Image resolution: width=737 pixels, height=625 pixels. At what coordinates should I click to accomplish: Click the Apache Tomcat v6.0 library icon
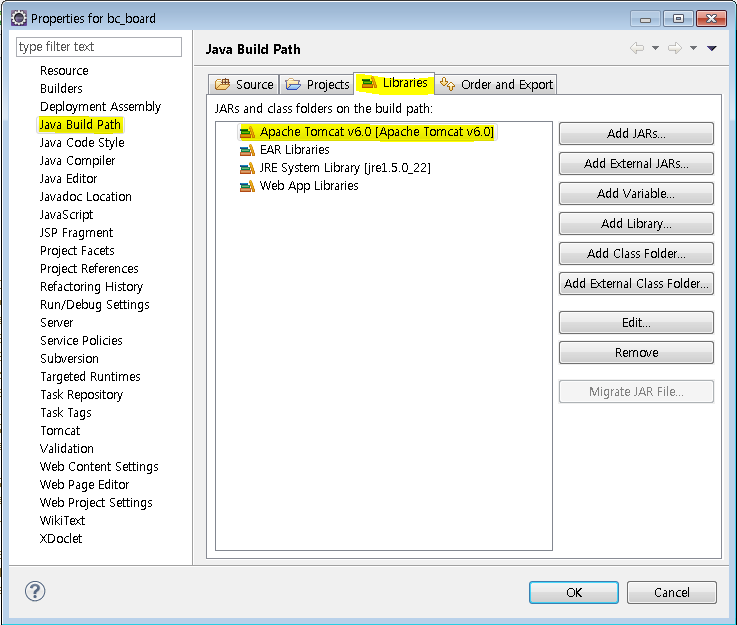pos(247,132)
